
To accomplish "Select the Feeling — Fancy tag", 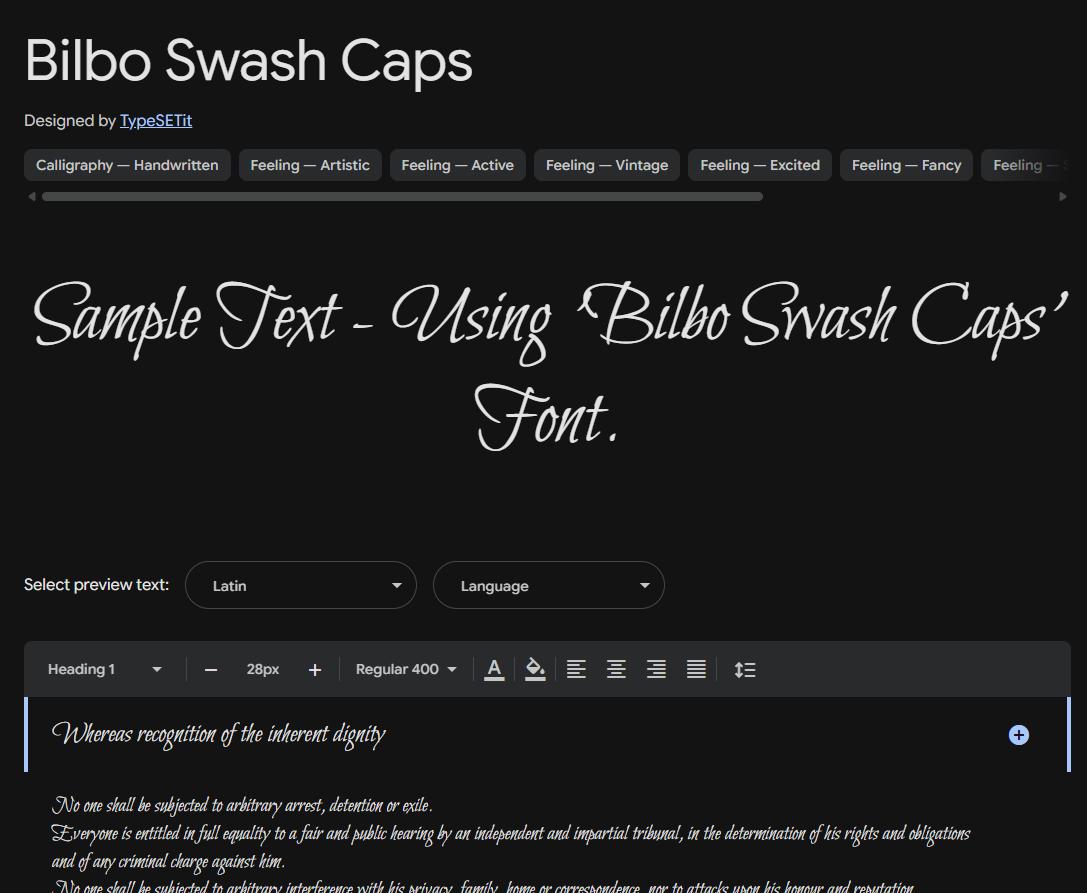I will click(906, 165).
